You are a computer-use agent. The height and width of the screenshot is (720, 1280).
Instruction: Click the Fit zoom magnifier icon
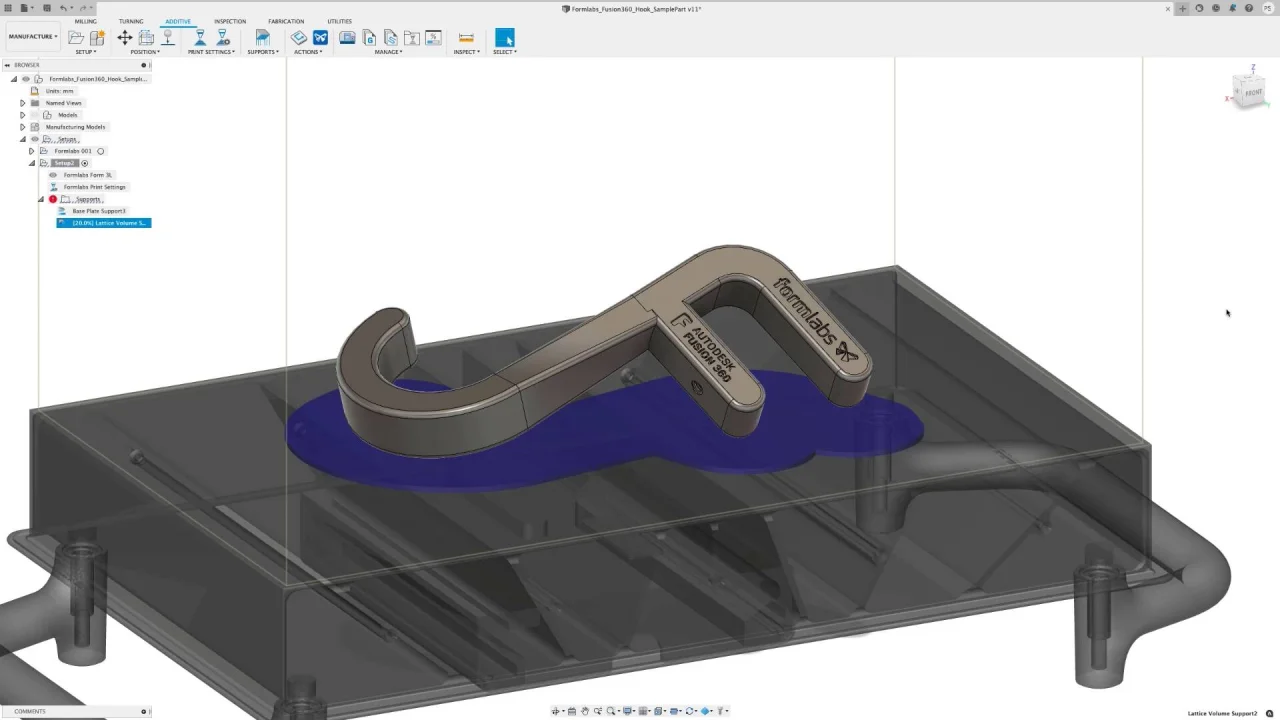click(x=610, y=711)
